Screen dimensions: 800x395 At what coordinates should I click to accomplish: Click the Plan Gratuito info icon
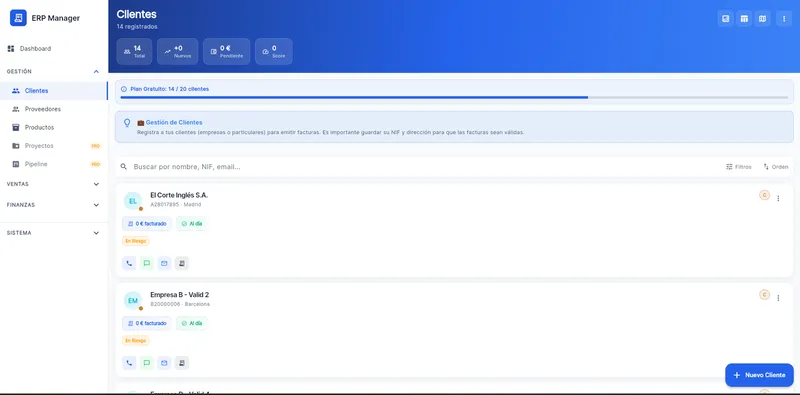(x=124, y=89)
